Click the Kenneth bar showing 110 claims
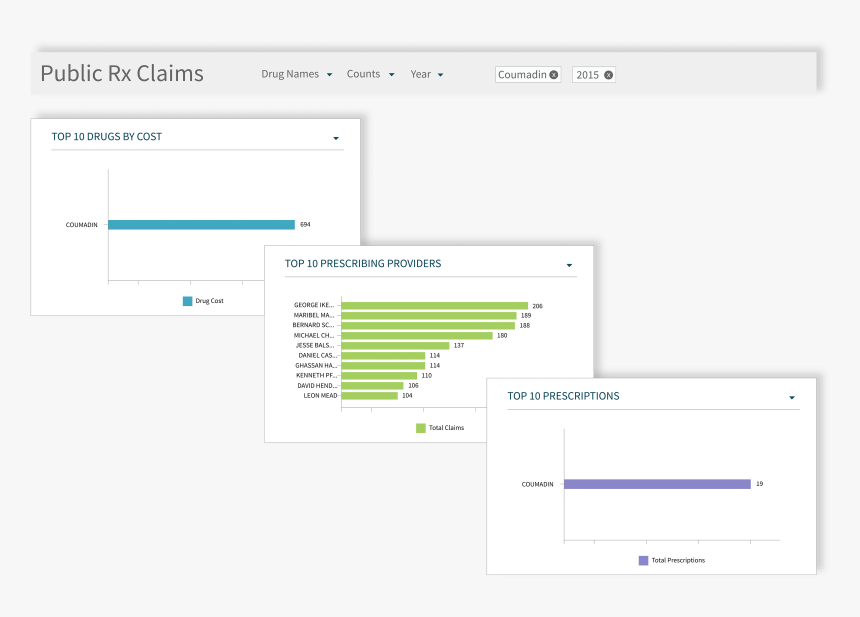This screenshot has height=617, width=860. (x=379, y=375)
